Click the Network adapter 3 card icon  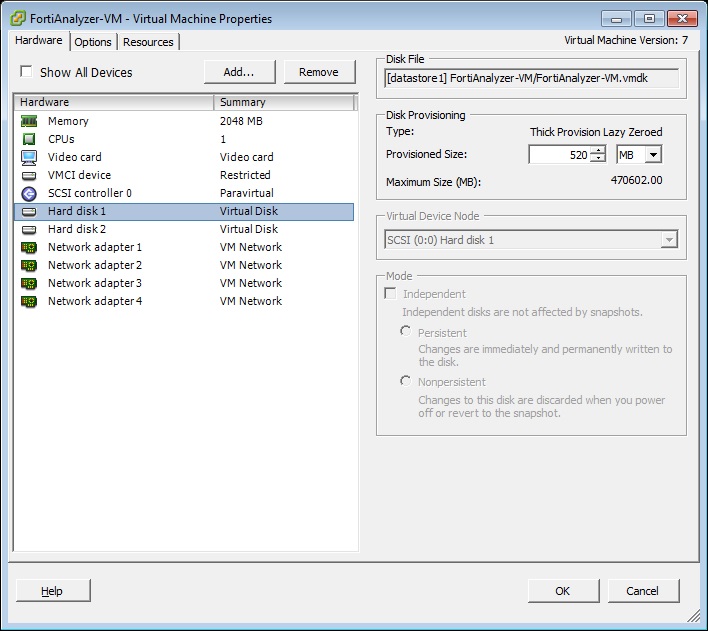click(29, 284)
